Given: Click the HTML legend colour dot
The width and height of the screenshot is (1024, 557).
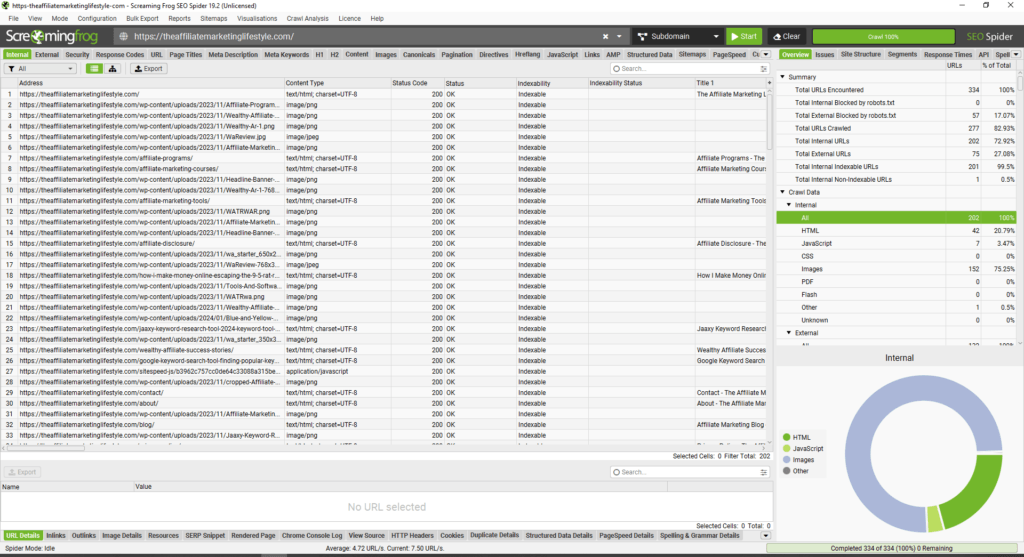Looking at the screenshot, I should pos(786,438).
